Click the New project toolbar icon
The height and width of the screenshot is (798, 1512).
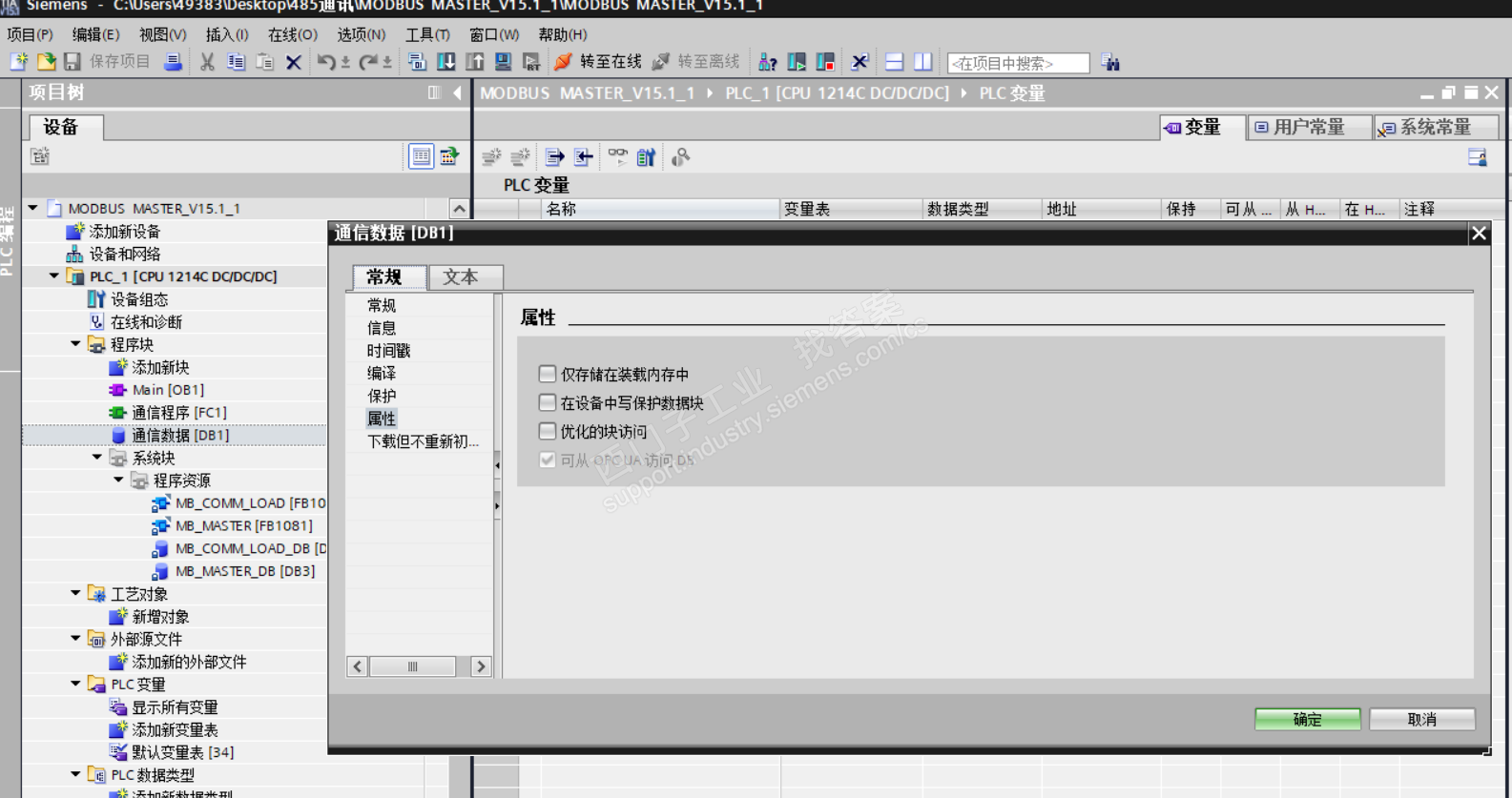18,62
